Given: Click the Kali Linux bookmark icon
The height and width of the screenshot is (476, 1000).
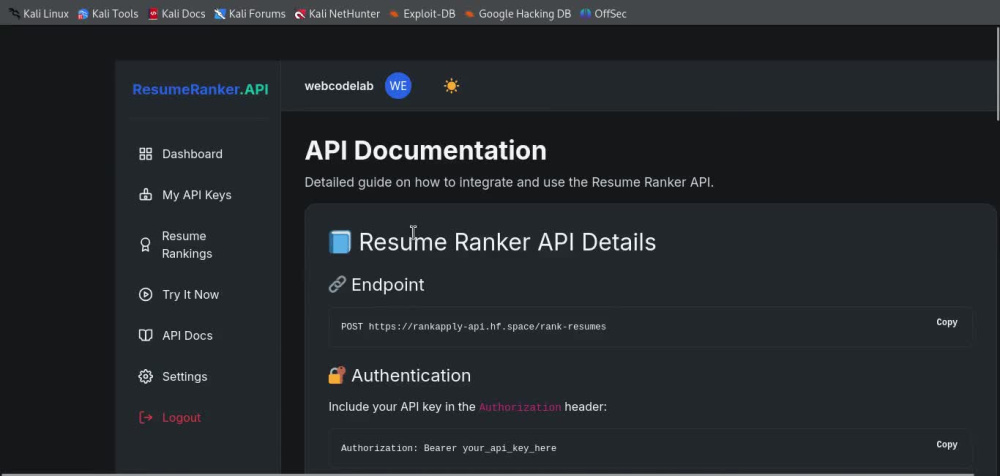Looking at the screenshot, I should (14, 13).
